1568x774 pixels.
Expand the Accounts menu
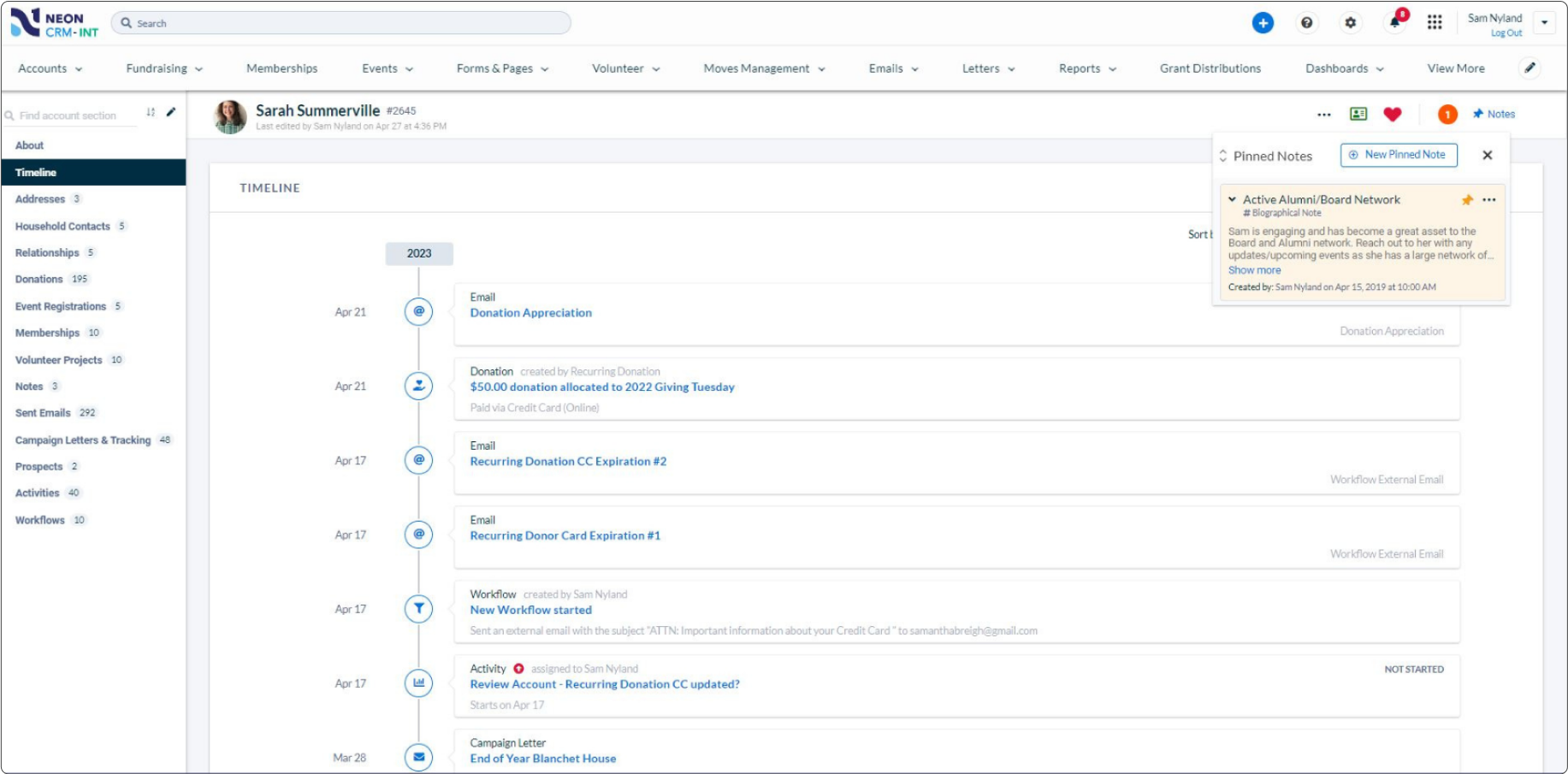[x=50, y=68]
